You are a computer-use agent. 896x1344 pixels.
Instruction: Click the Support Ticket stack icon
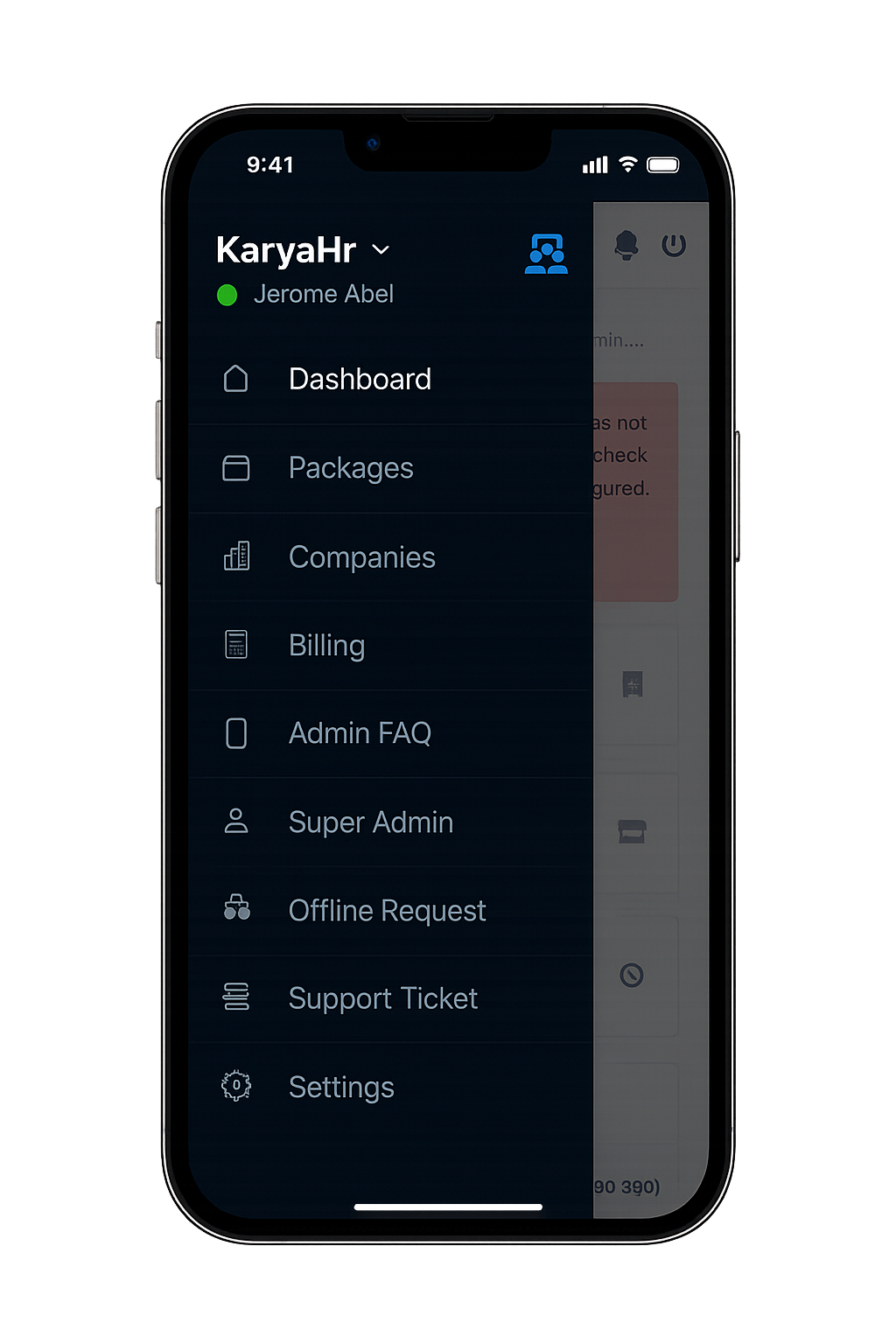tap(236, 997)
